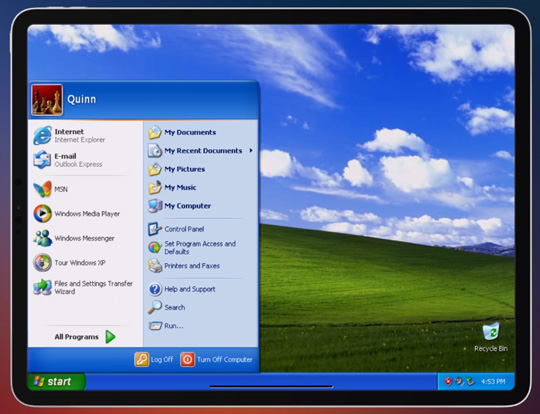The image size is (540, 414).
Task: Click the My Computer monitor icon
Action: (155, 206)
